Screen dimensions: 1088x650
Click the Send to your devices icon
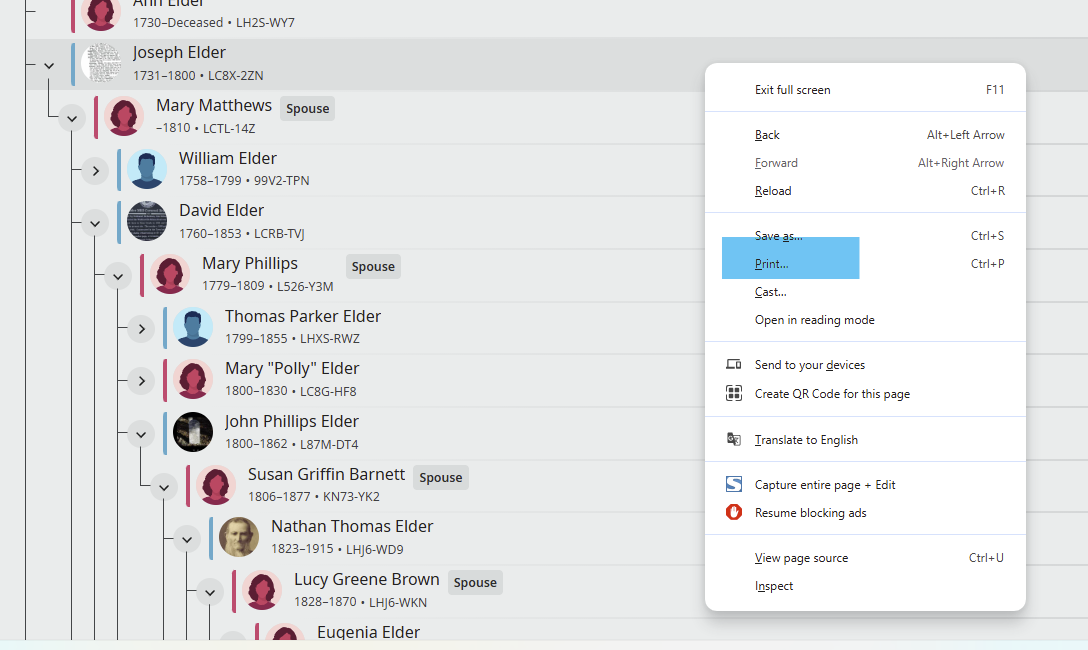[733, 364]
